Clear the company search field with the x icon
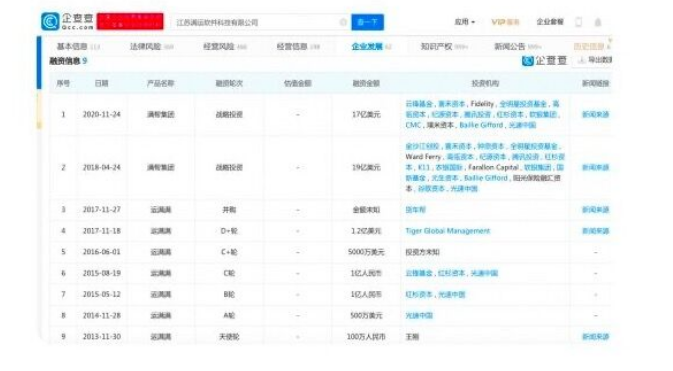This screenshot has height=371, width=673. pos(343,22)
